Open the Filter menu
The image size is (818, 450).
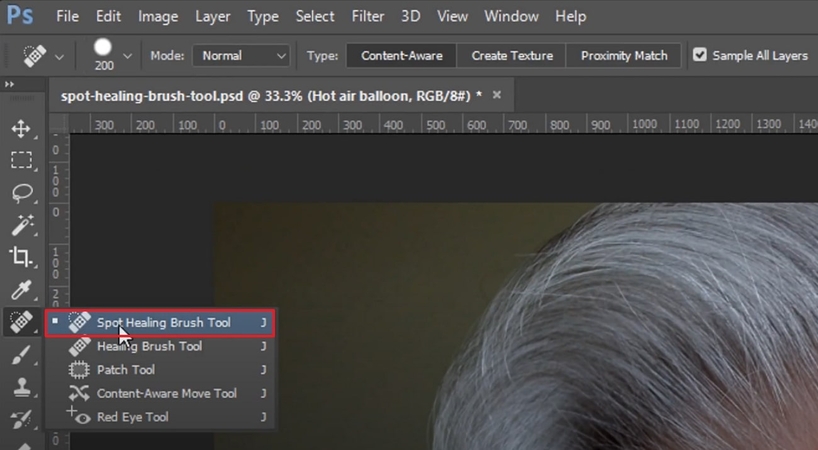coord(368,16)
